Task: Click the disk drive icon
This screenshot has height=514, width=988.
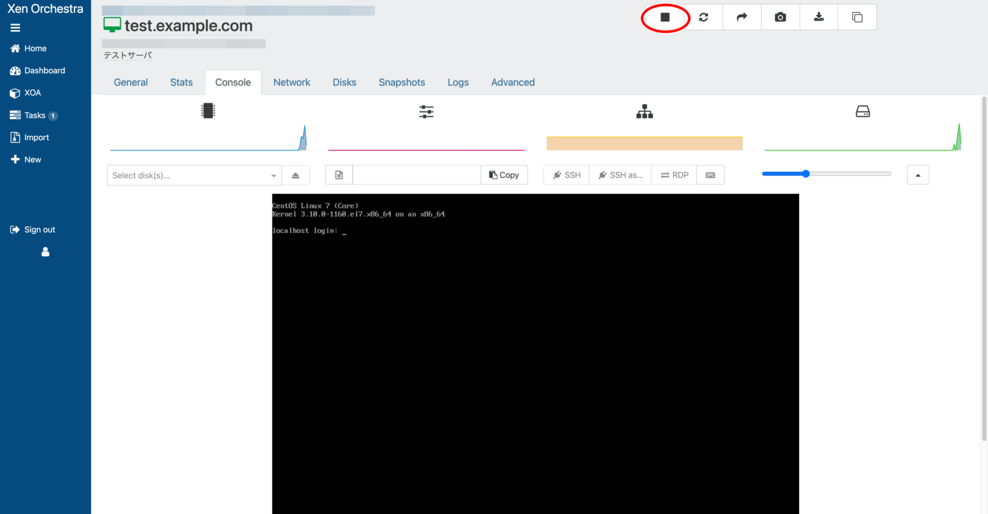Action: click(863, 111)
